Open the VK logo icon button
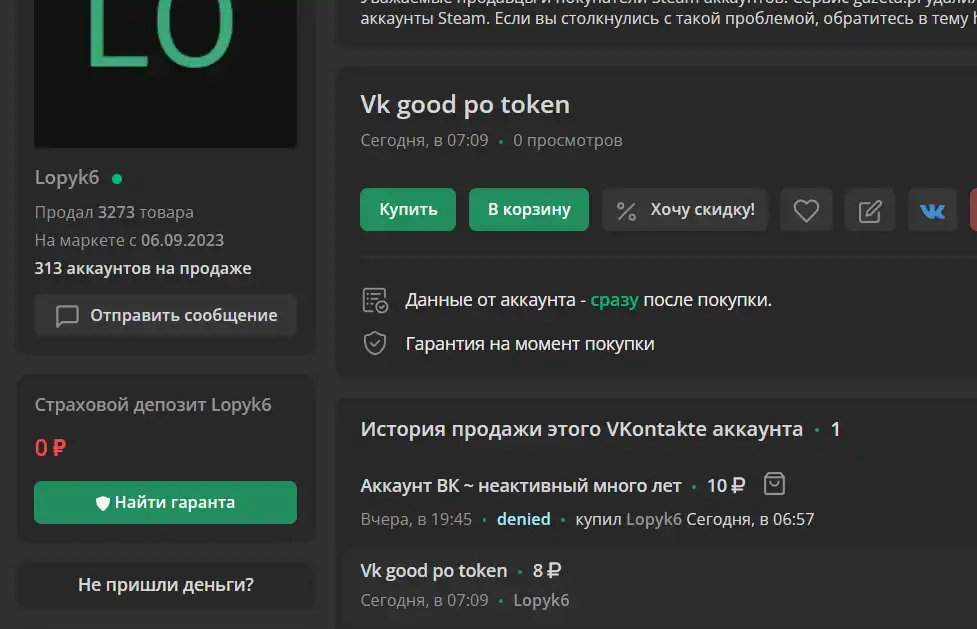This screenshot has width=977, height=629. coord(932,210)
